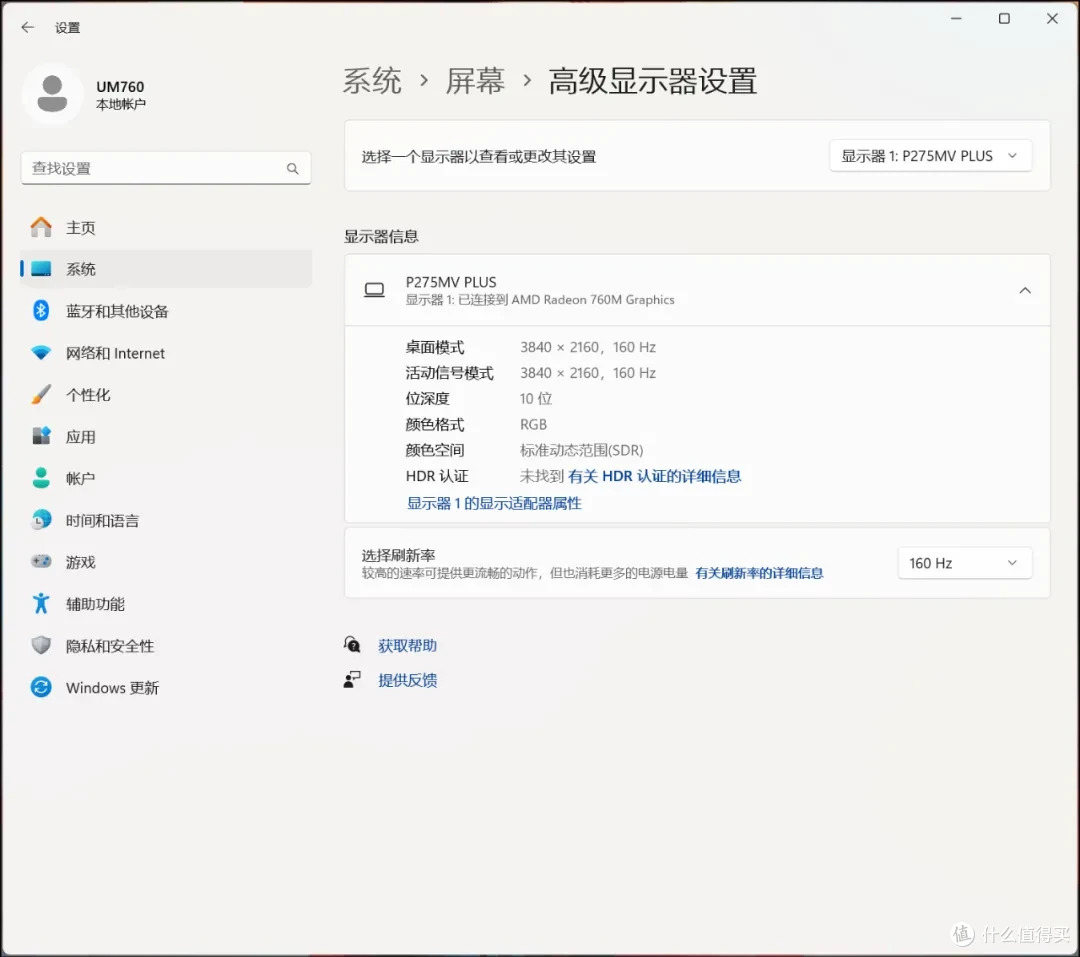Open 帐户 settings page
The height and width of the screenshot is (957, 1080).
166,478
